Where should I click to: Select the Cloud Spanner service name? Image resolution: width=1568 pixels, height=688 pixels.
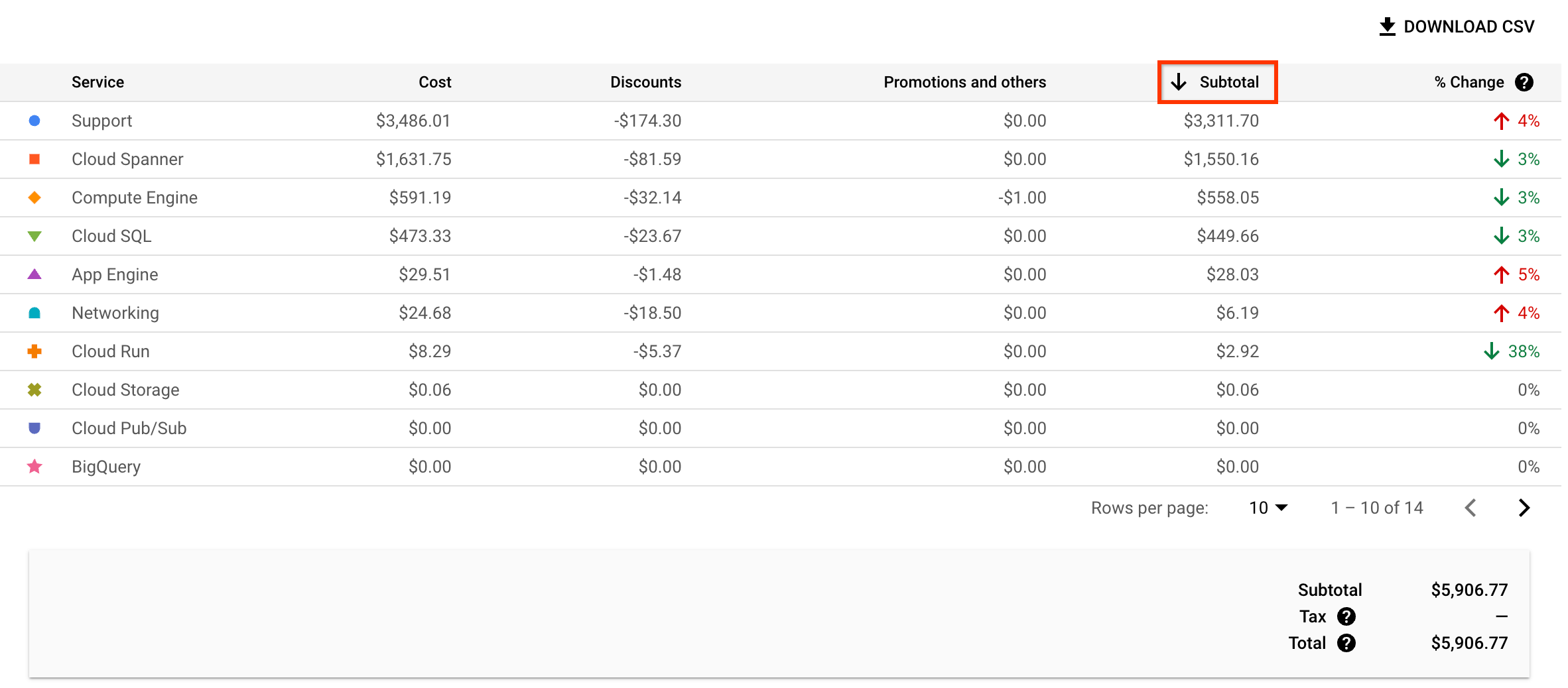127,159
